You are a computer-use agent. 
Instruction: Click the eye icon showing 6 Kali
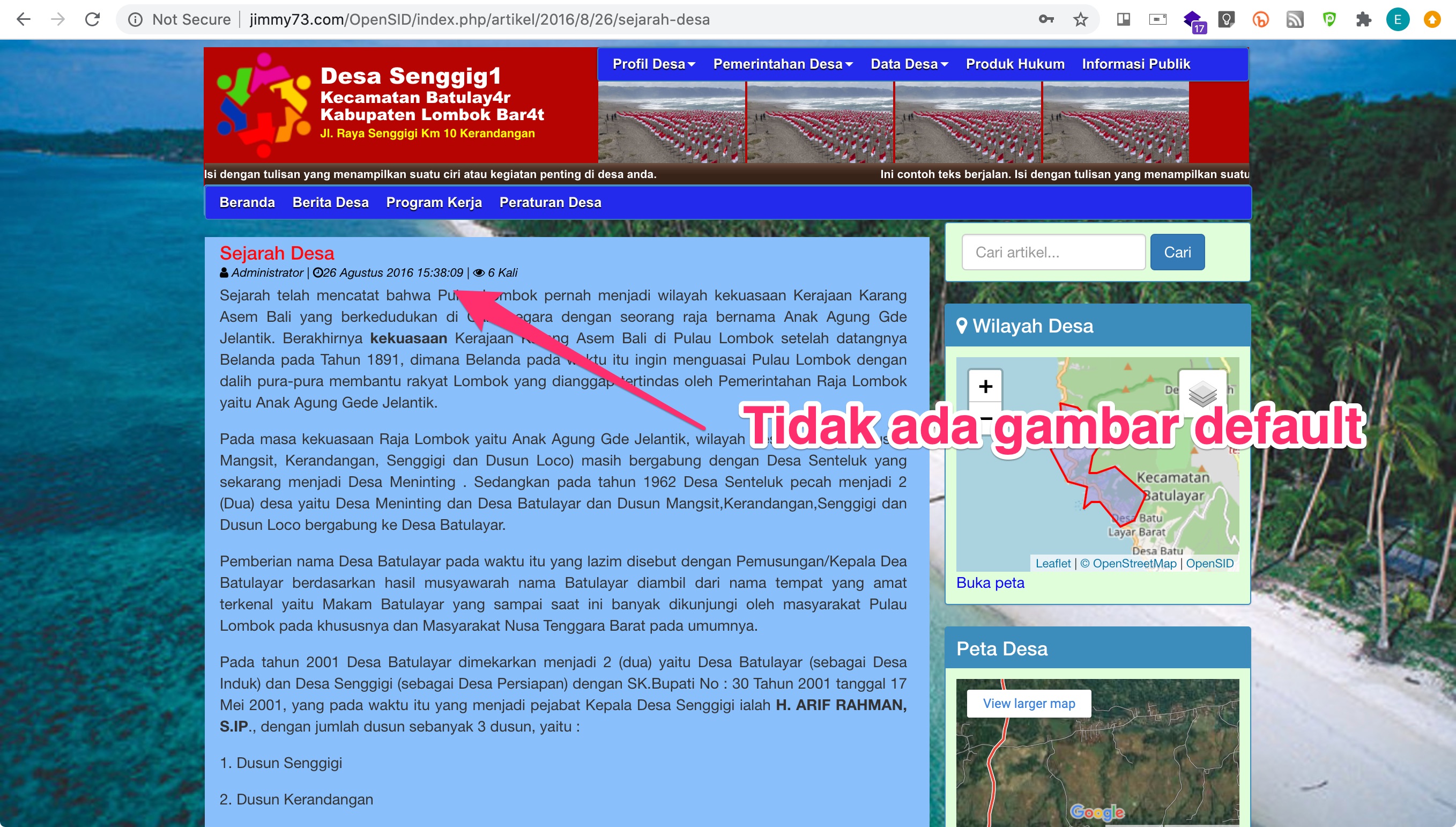coord(479,272)
